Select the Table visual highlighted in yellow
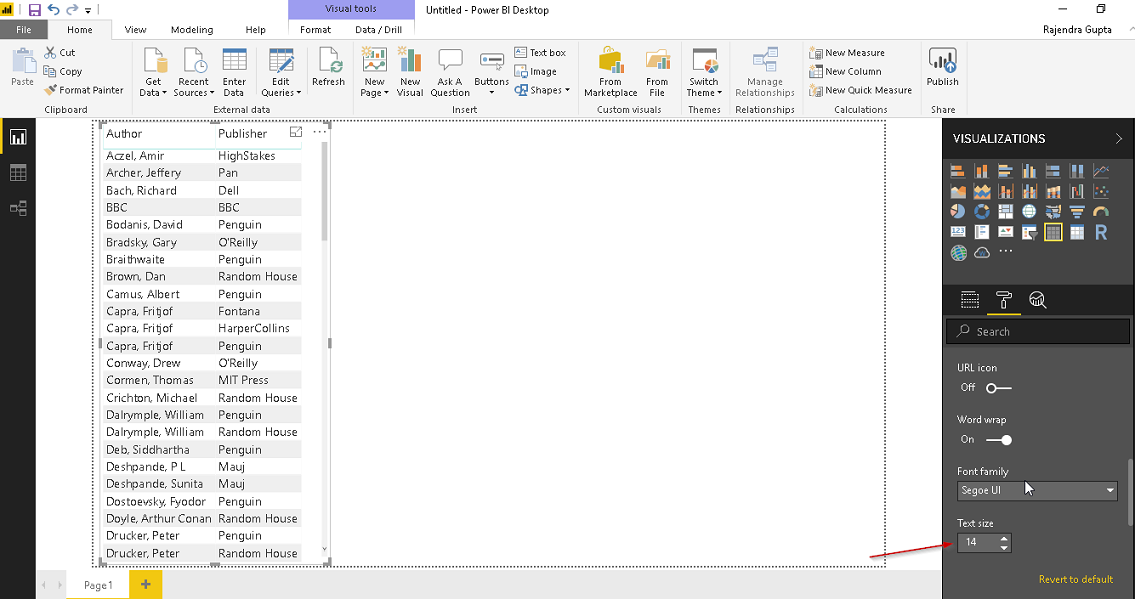Image resolution: width=1135 pixels, height=599 pixels. point(1053,232)
